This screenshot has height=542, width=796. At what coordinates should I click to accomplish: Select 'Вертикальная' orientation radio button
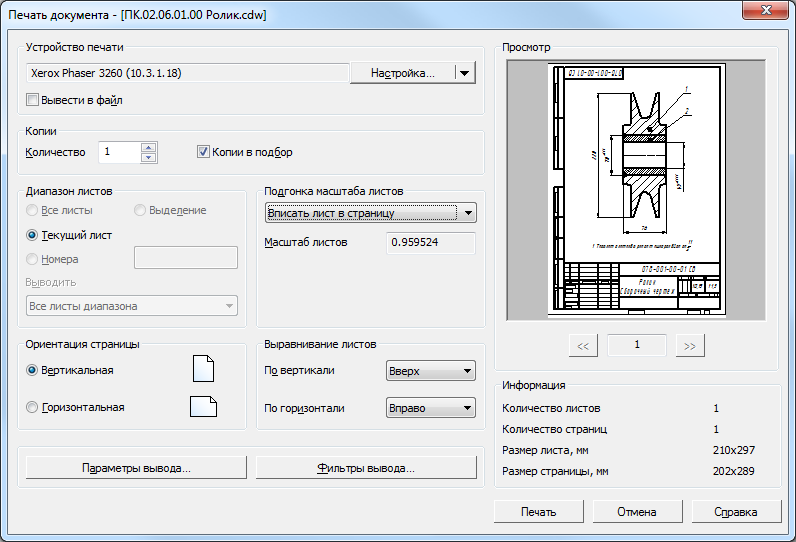point(33,370)
